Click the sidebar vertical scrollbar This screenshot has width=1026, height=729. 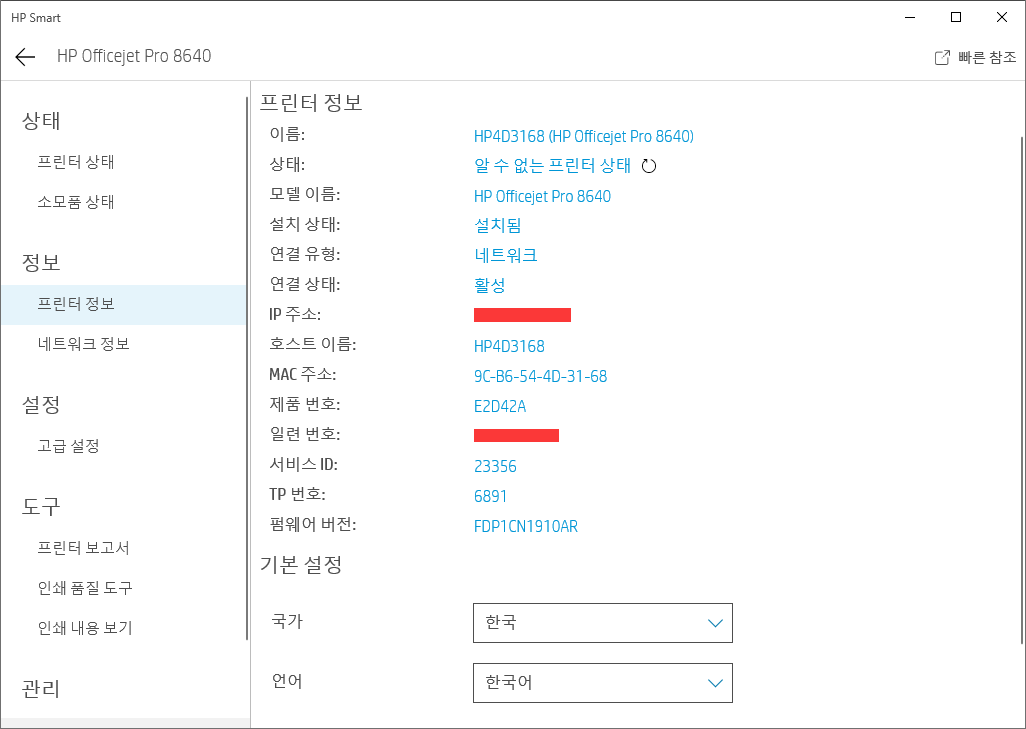click(247, 368)
